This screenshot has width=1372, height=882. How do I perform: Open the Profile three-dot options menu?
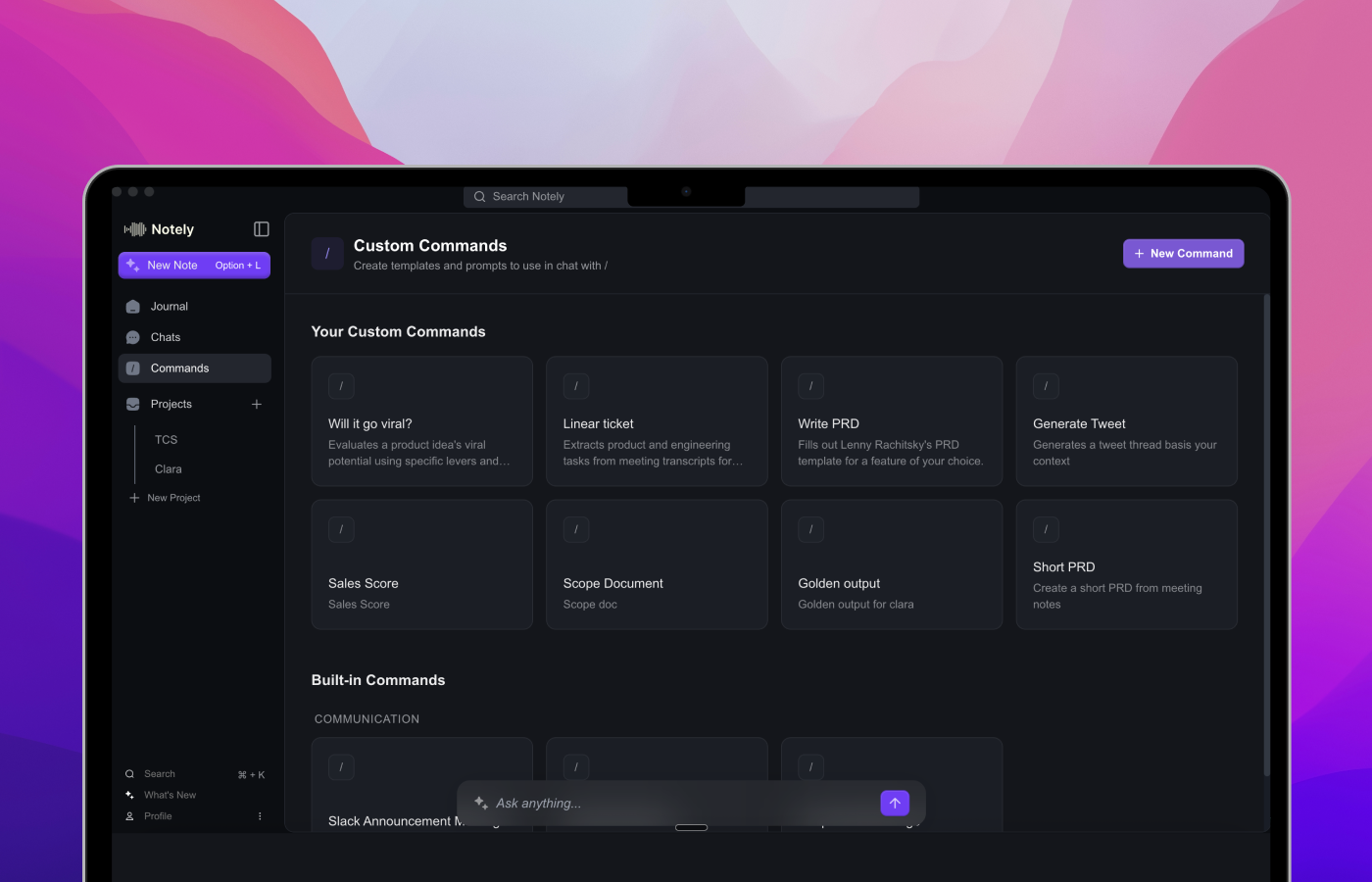[260, 815]
